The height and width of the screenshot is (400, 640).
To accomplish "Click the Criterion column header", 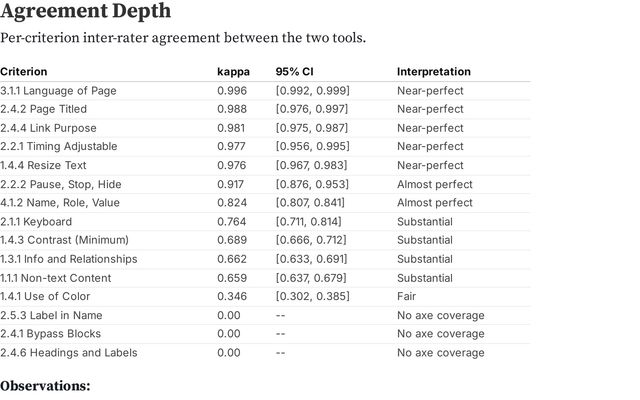I will point(24,72).
